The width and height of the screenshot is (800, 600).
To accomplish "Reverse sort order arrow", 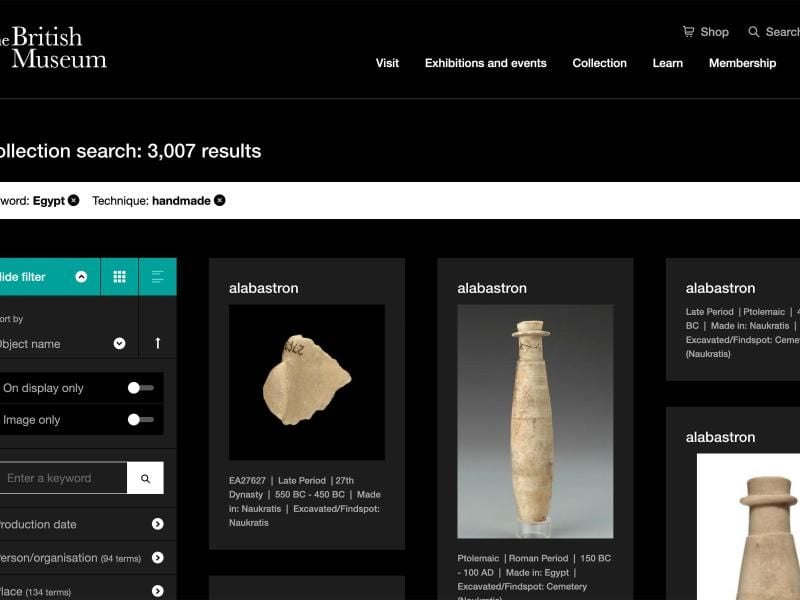I will click(158, 343).
